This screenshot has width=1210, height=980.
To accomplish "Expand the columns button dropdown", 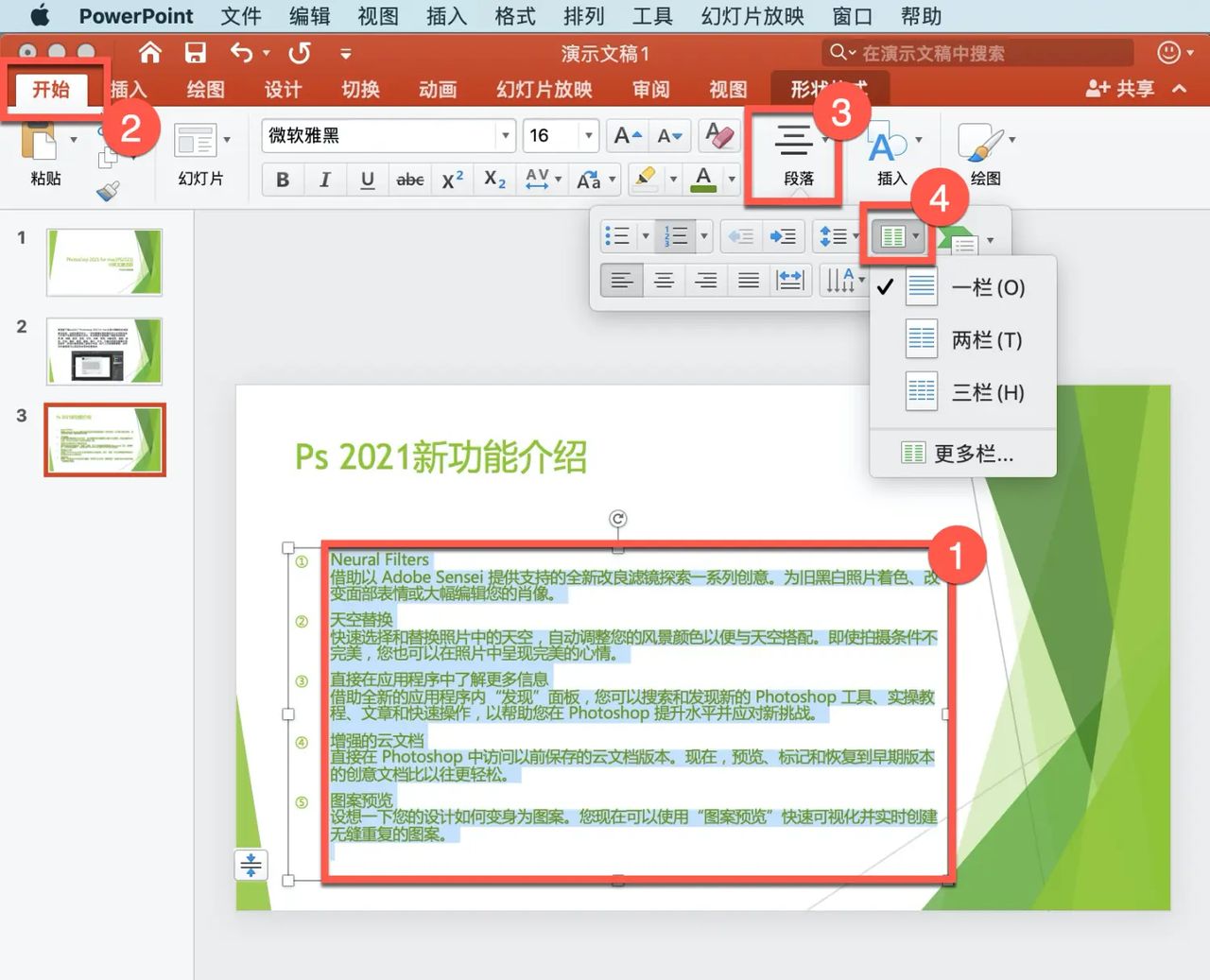I will pos(916,236).
